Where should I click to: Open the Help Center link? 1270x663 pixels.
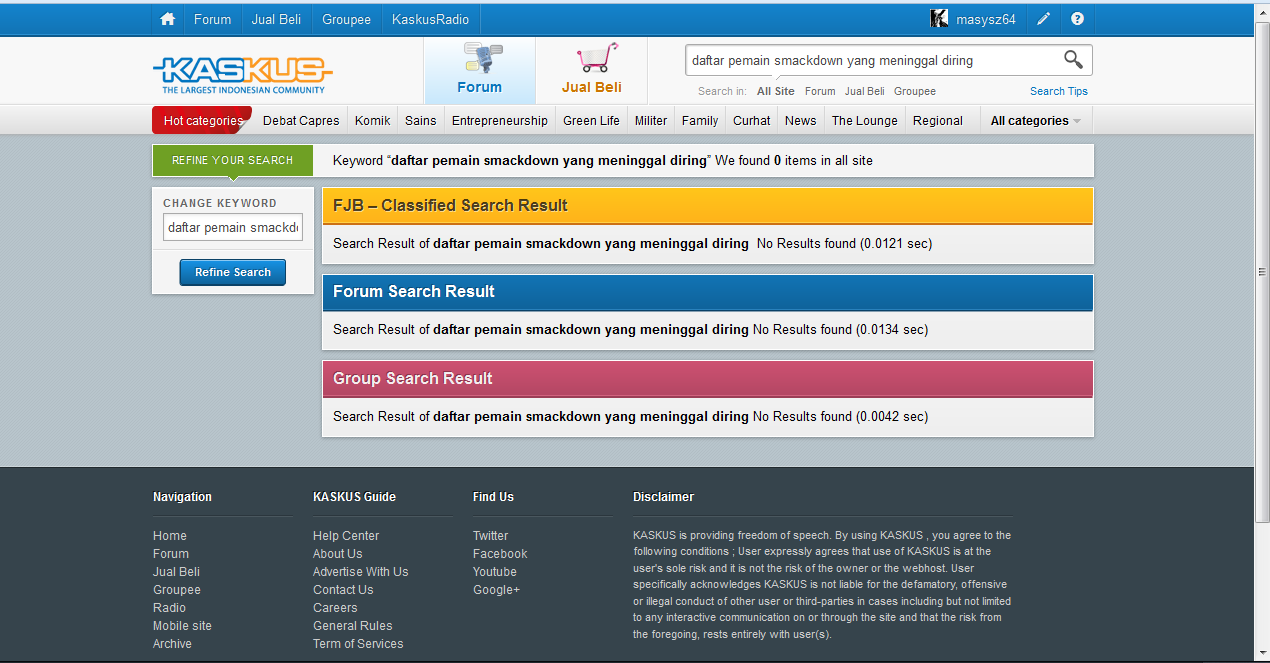click(x=346, y=536)
